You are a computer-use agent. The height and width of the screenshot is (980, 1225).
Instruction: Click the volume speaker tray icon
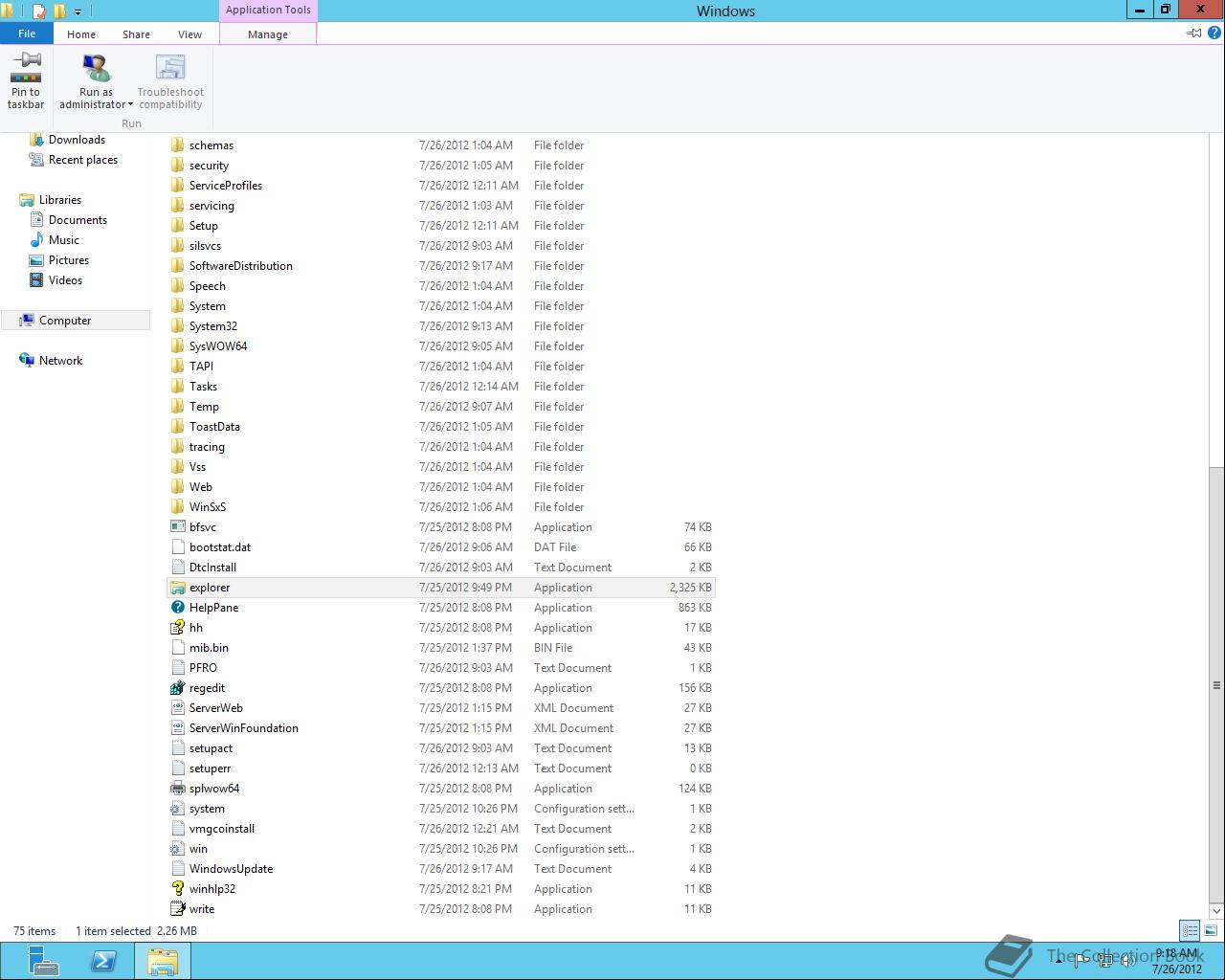click(1128, 960)
